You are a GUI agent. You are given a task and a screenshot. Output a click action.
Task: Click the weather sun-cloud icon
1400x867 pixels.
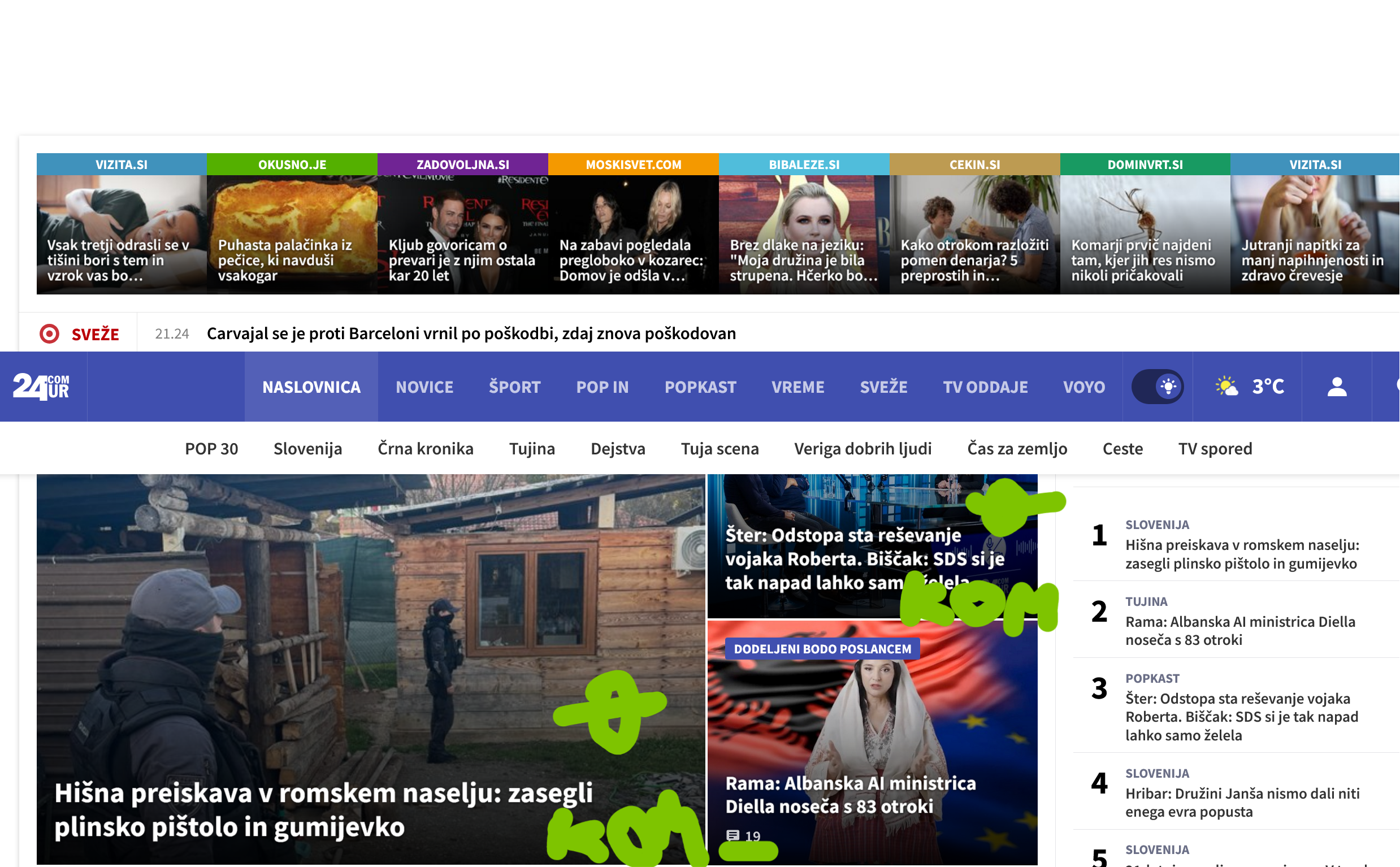(1226, 387)
